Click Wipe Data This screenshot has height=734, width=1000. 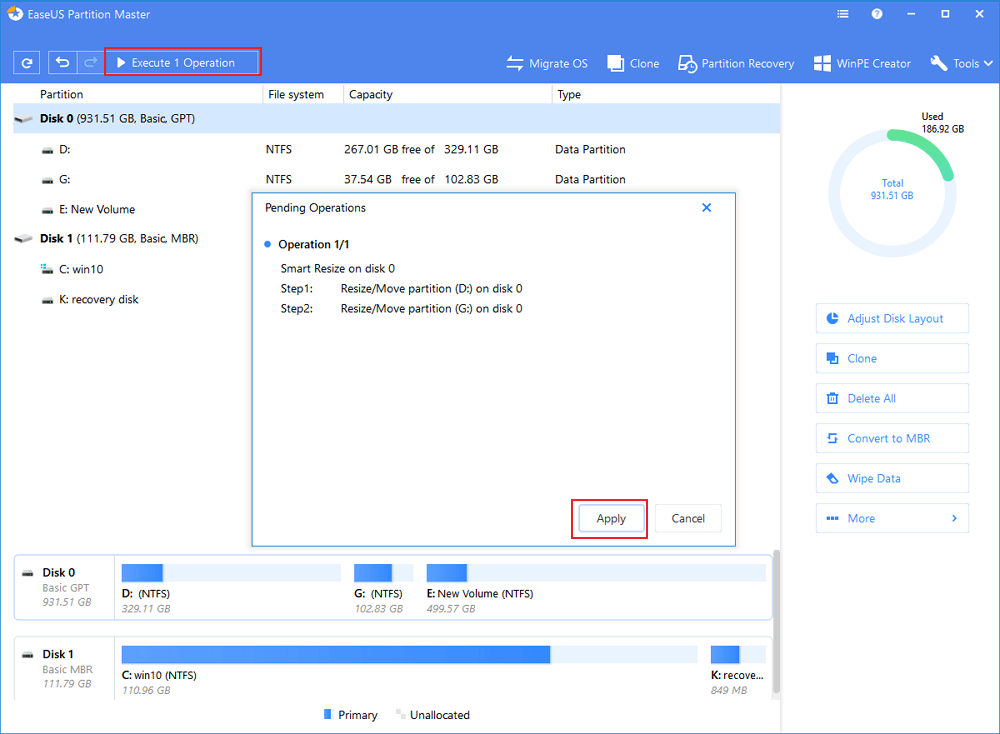point(892,478)
